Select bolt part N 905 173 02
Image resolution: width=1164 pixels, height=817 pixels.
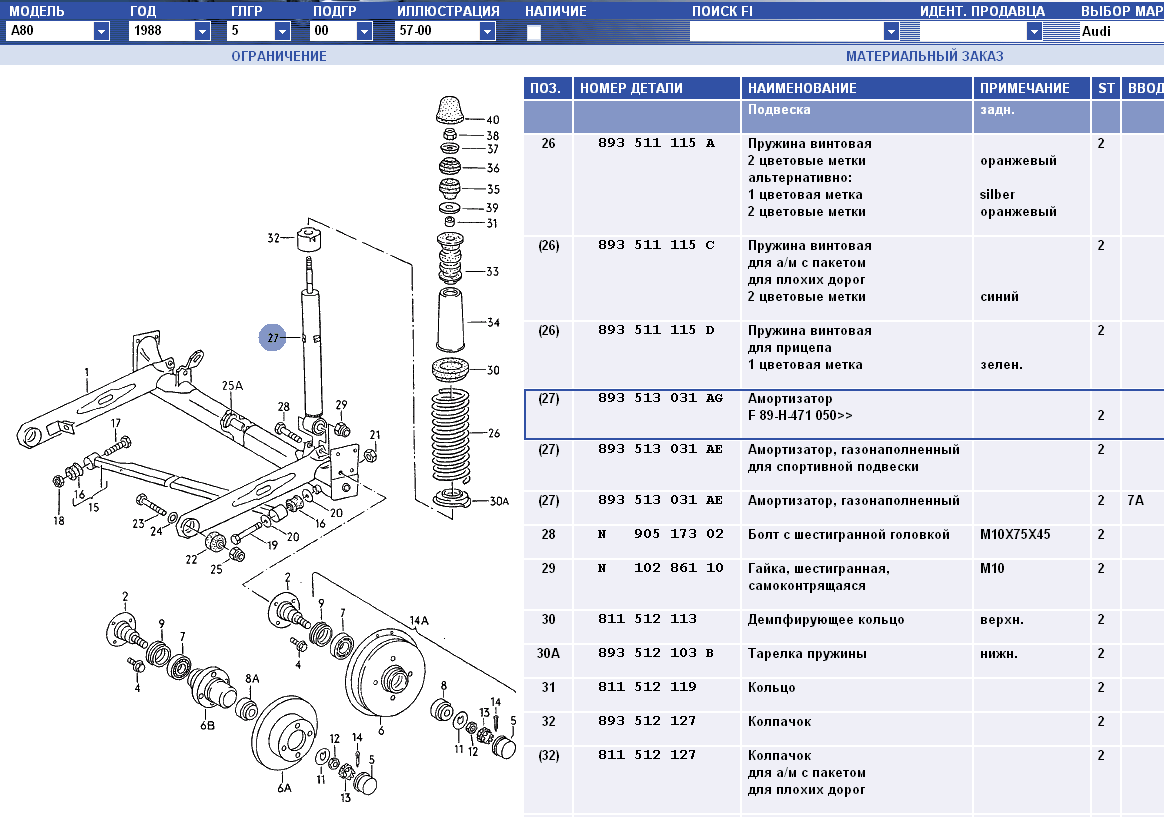pyautogui.click(x=661, y=534)
